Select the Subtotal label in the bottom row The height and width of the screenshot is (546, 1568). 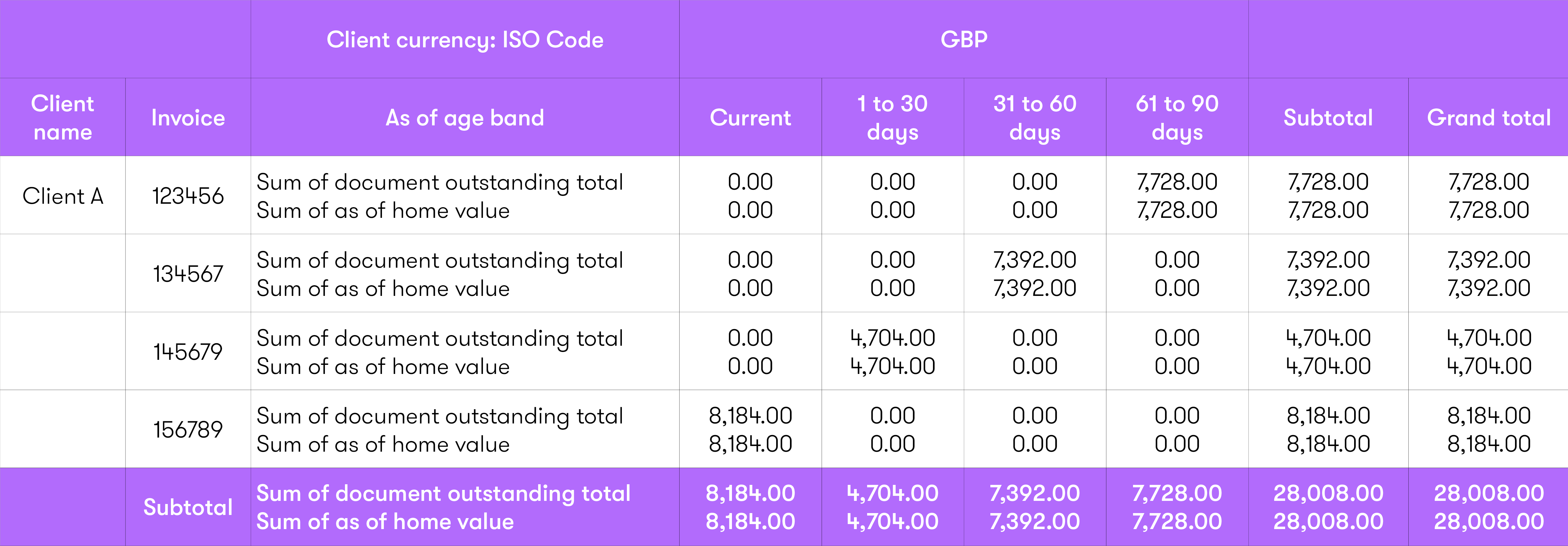(x=188, y=507)
